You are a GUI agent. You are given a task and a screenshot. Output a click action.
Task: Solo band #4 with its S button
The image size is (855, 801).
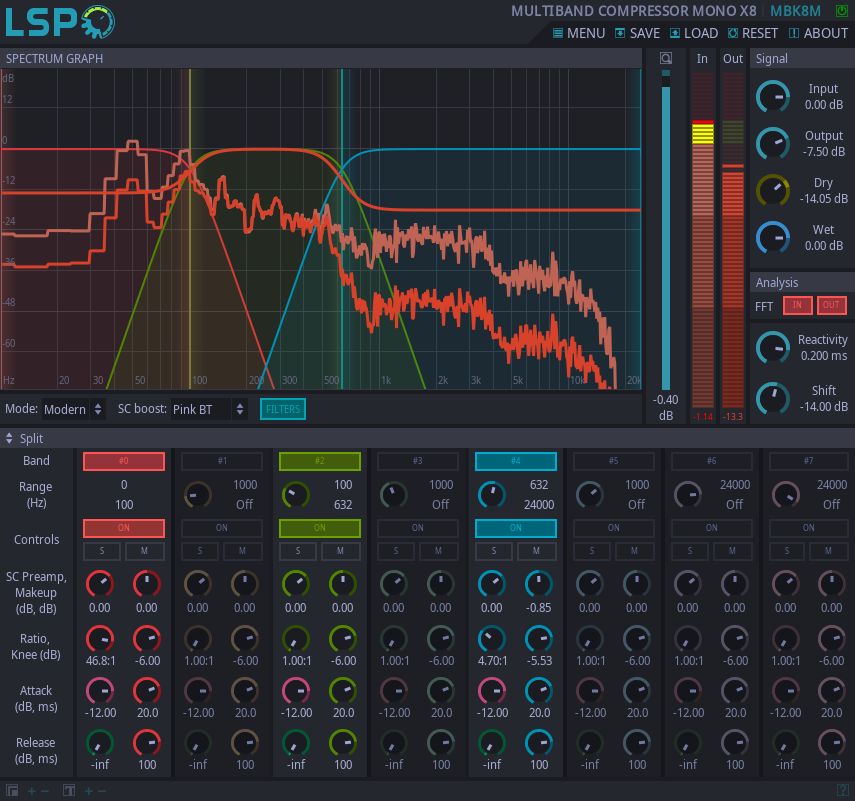pos(494,551)
